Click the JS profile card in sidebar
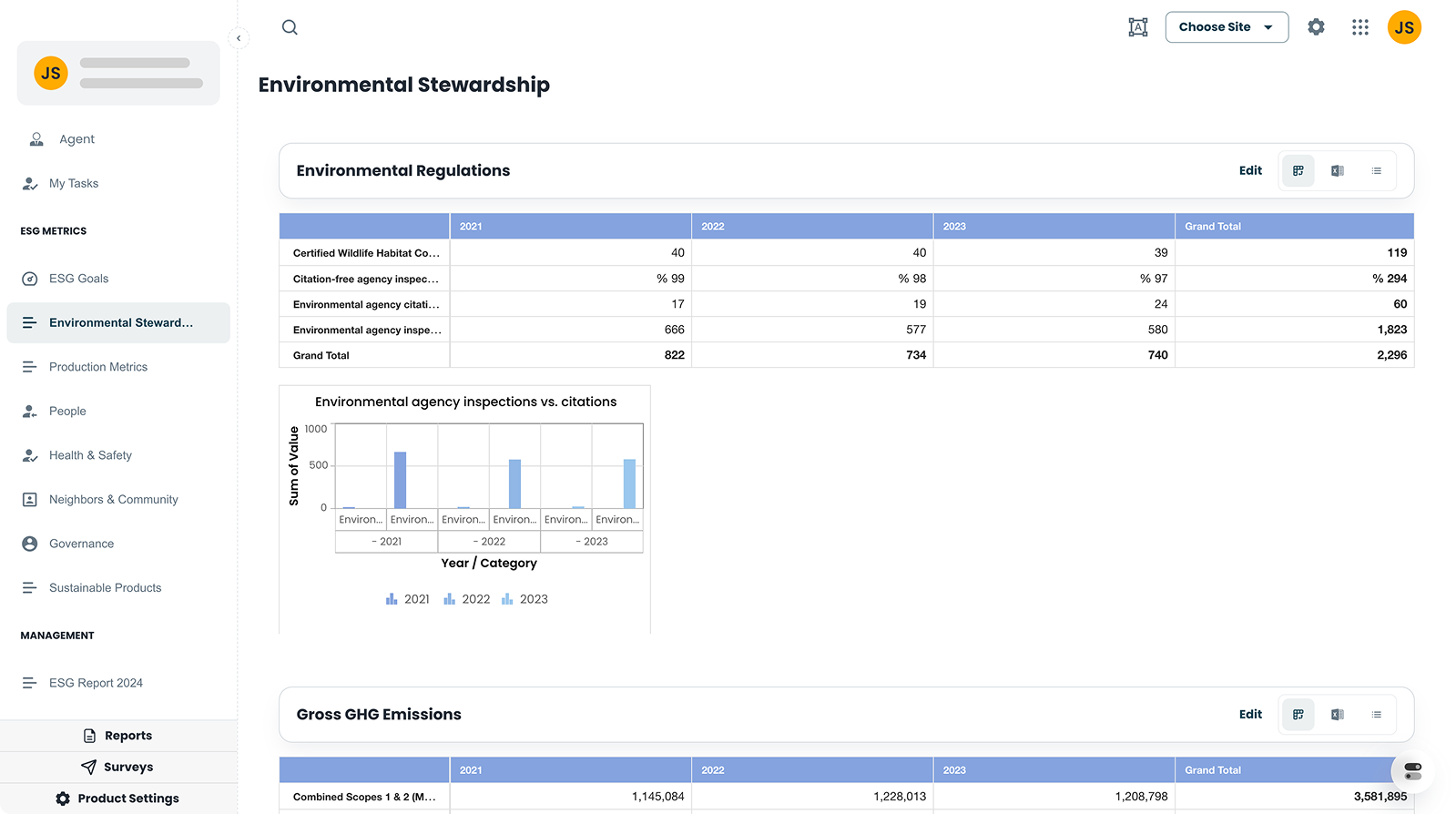 coord(118,73)
